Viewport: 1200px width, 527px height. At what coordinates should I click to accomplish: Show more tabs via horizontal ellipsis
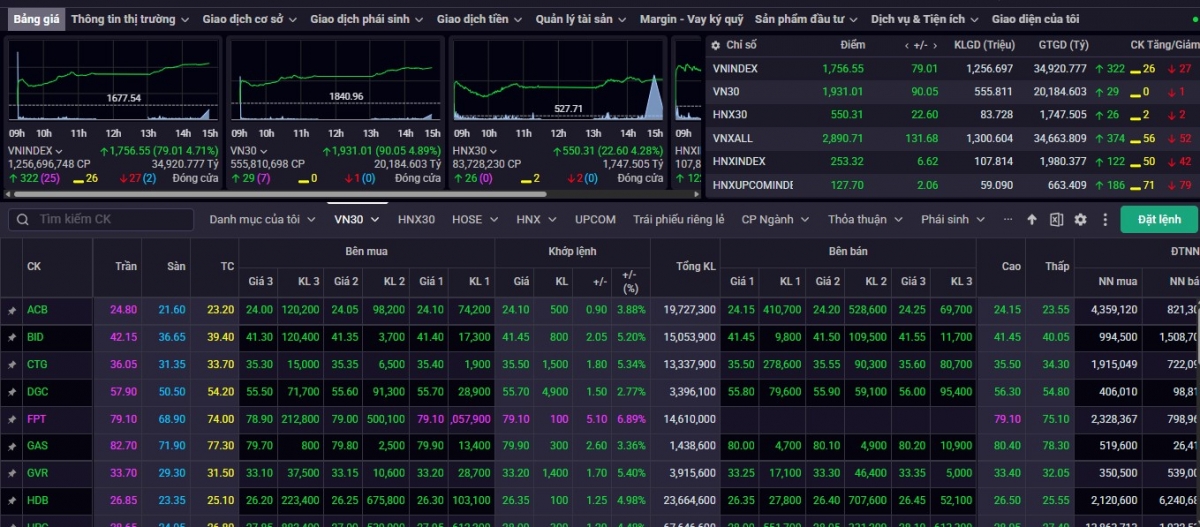[1007, 220]
